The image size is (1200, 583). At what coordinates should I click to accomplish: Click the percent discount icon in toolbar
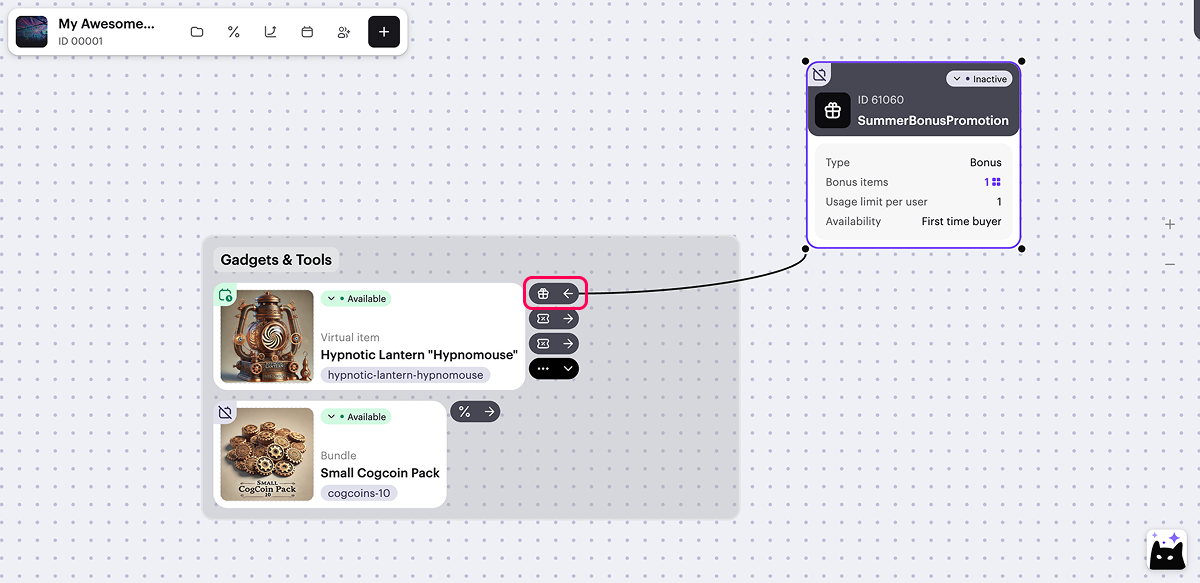click(x=234, y=32)
